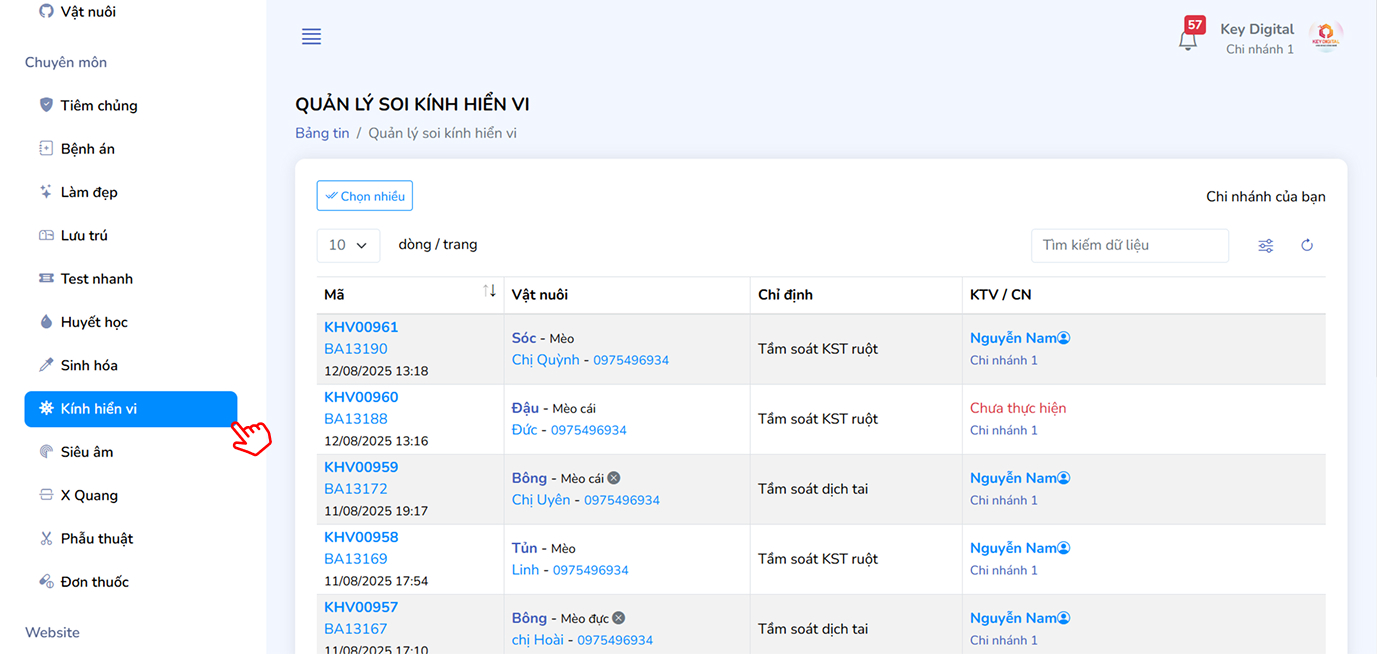Click the user icon beside first Nguyễn Nam
Image resolution: width=1377 pixels, height=654 pixels.
click(x=1064, y=338)
